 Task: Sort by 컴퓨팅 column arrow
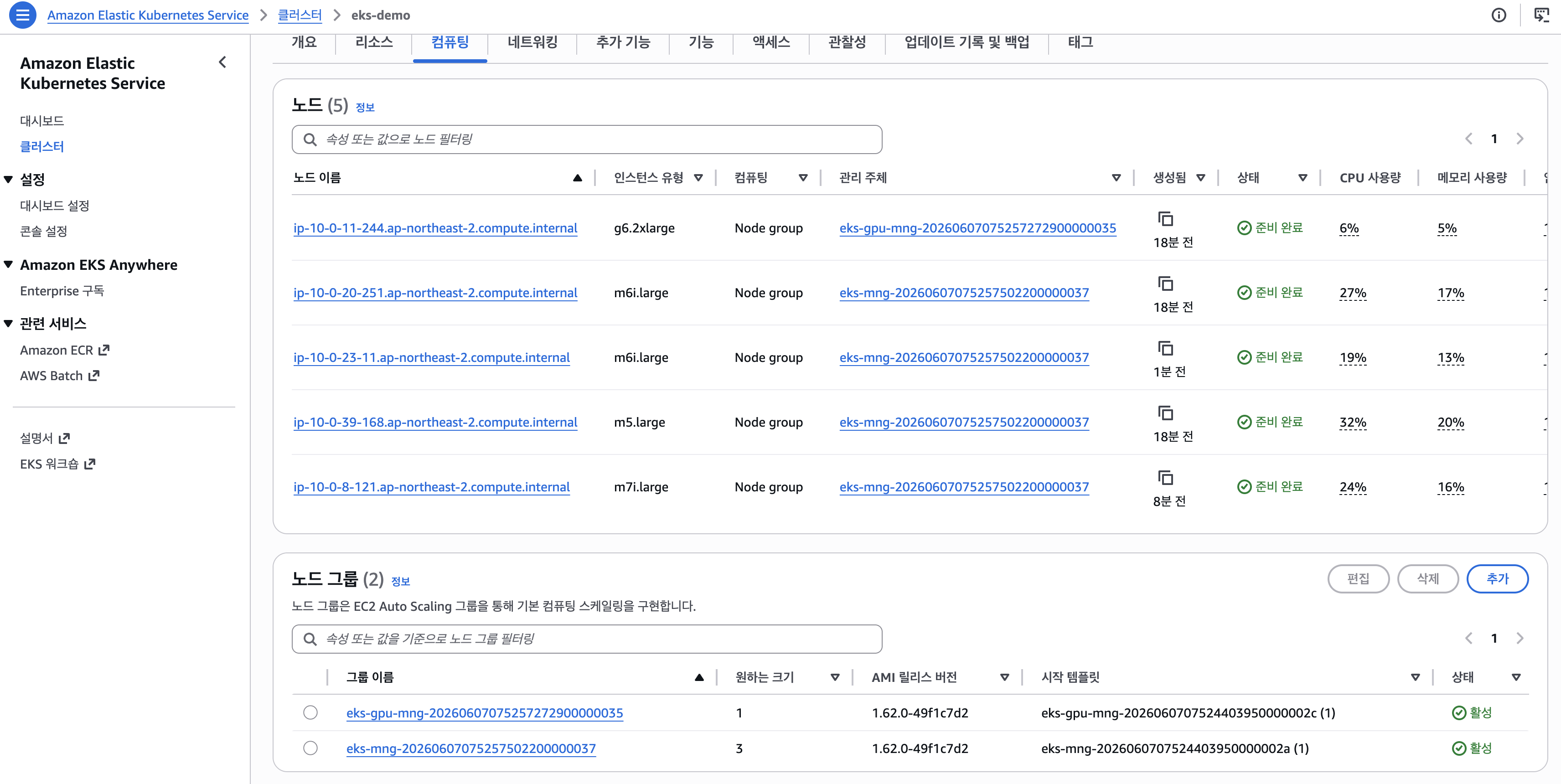[x=803, y=177]
